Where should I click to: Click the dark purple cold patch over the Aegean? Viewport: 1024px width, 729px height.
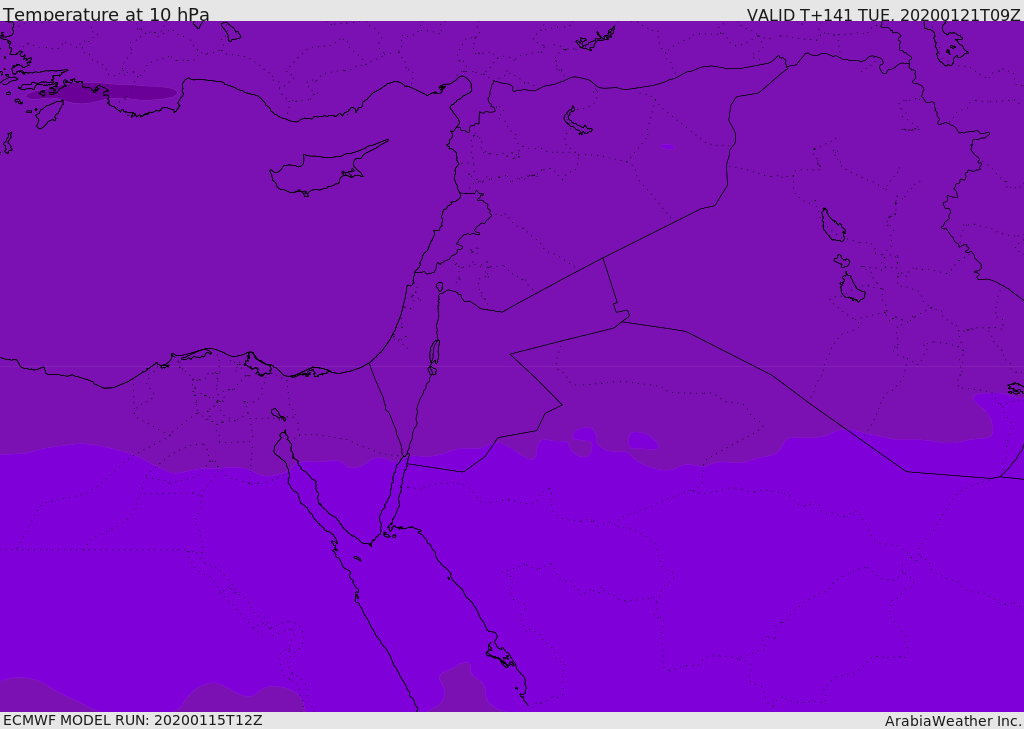pos(103,93)
